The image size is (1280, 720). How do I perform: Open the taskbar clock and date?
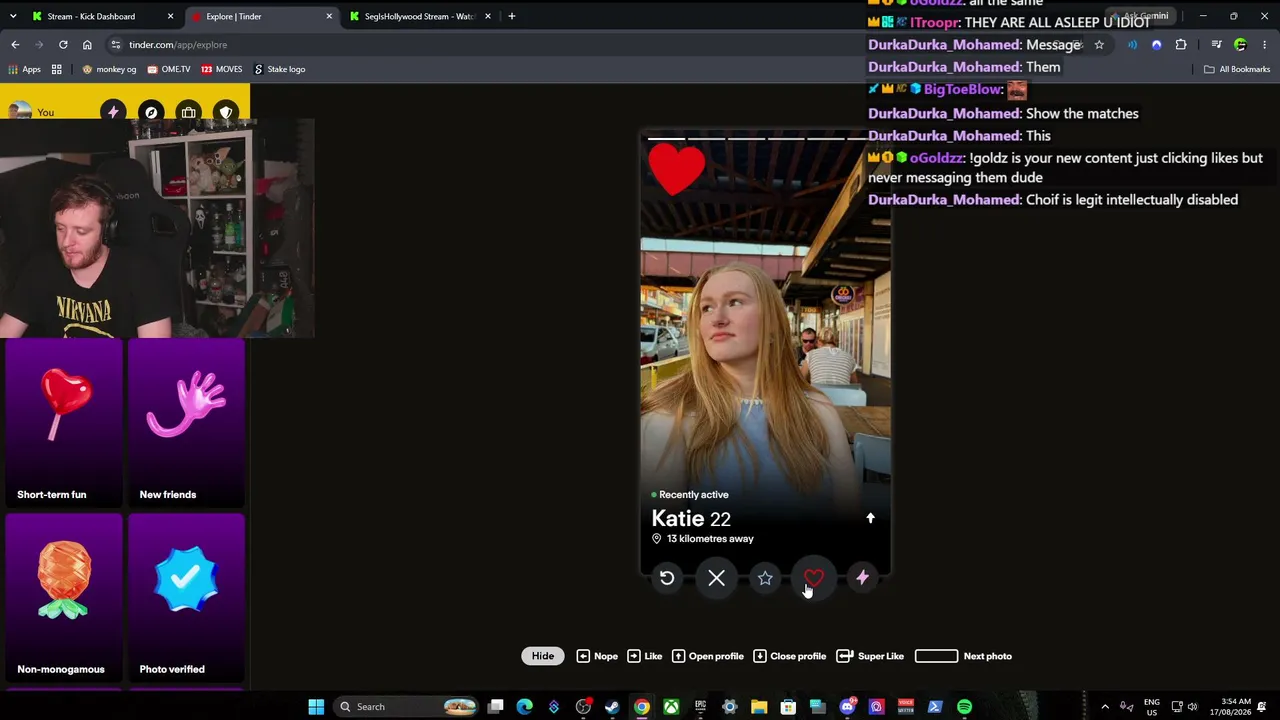1230,707
